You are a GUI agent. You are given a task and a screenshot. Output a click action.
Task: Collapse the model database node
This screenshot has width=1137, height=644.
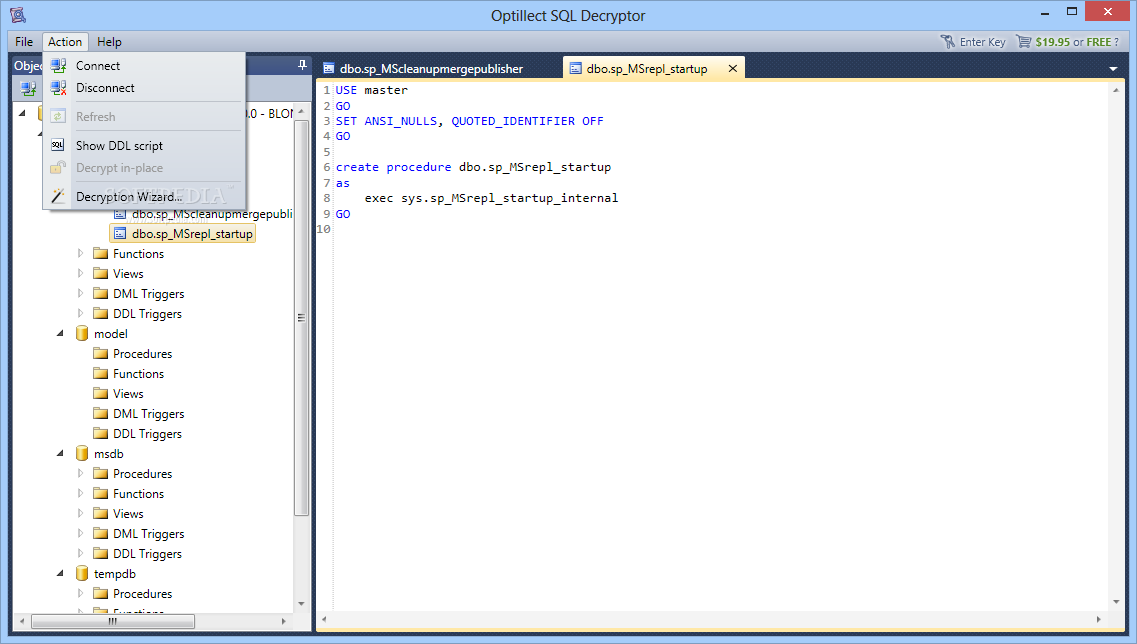pyautogui.click(x=61, y=334)
